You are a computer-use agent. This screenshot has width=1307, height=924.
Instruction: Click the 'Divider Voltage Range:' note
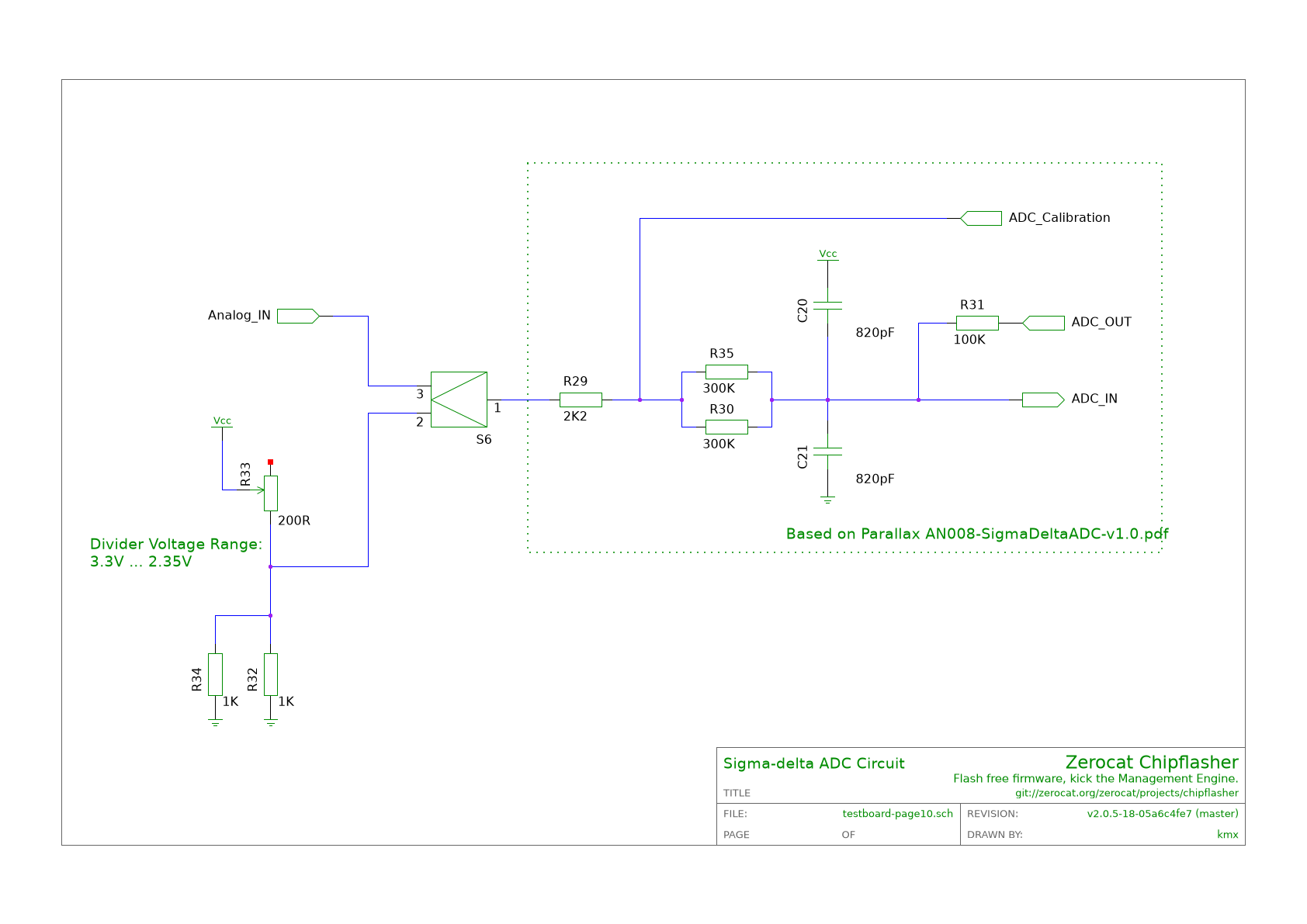point(176,545)
